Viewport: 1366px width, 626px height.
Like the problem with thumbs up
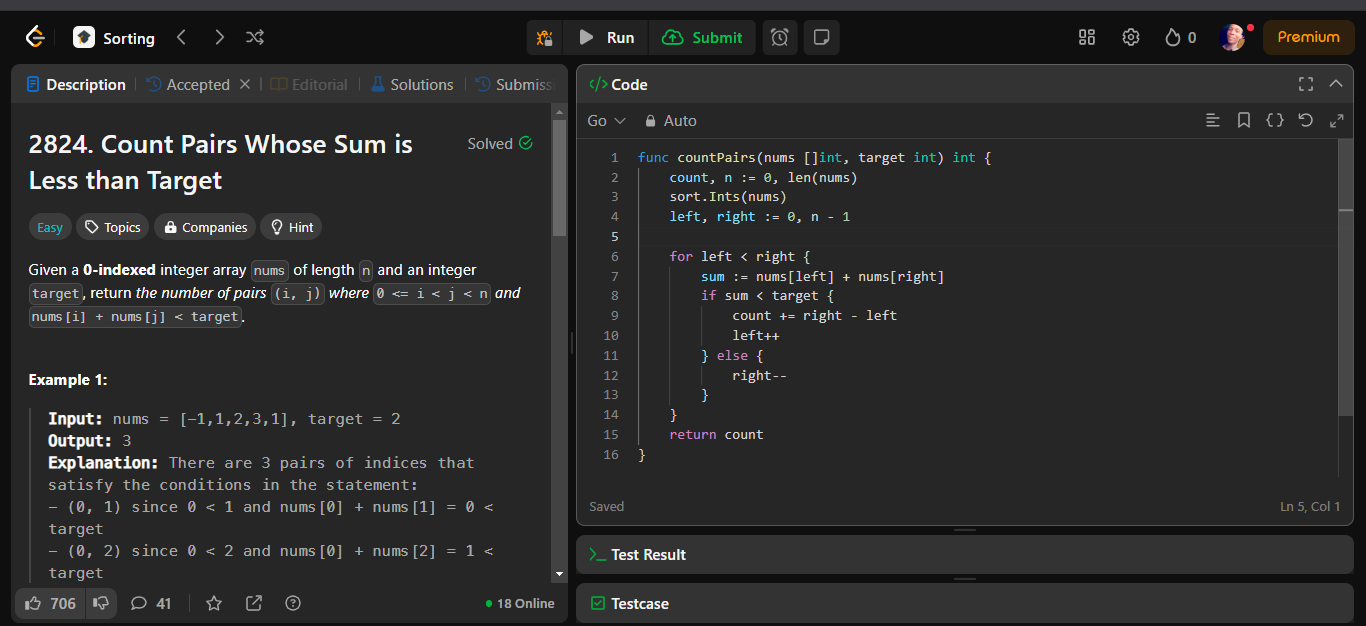pyautogui.click(x=34, y=603)
